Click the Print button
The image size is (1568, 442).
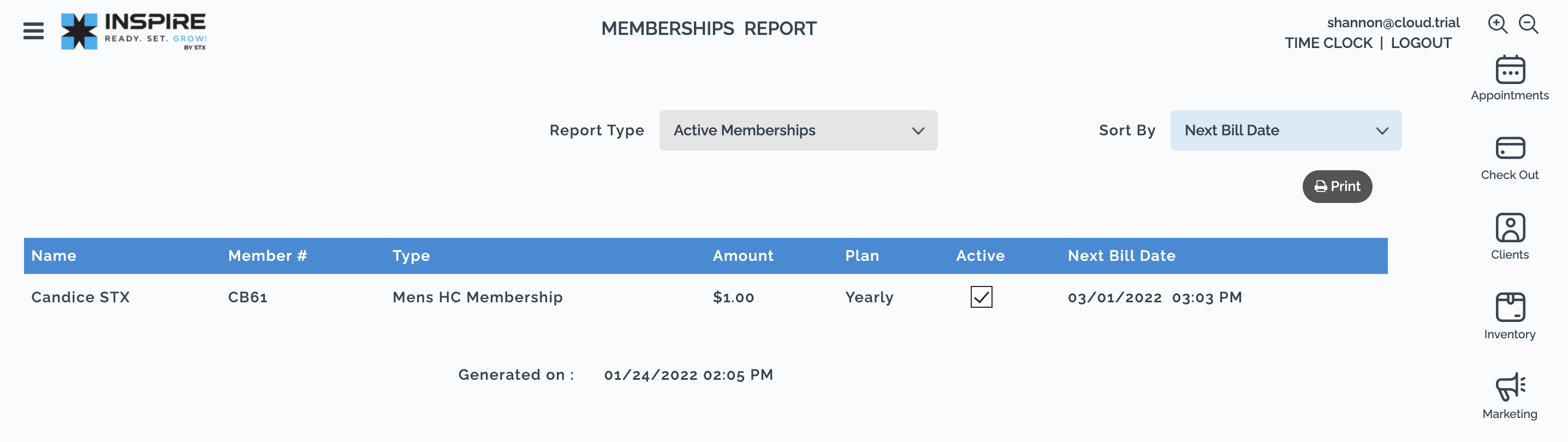[x=1337, y=187]
